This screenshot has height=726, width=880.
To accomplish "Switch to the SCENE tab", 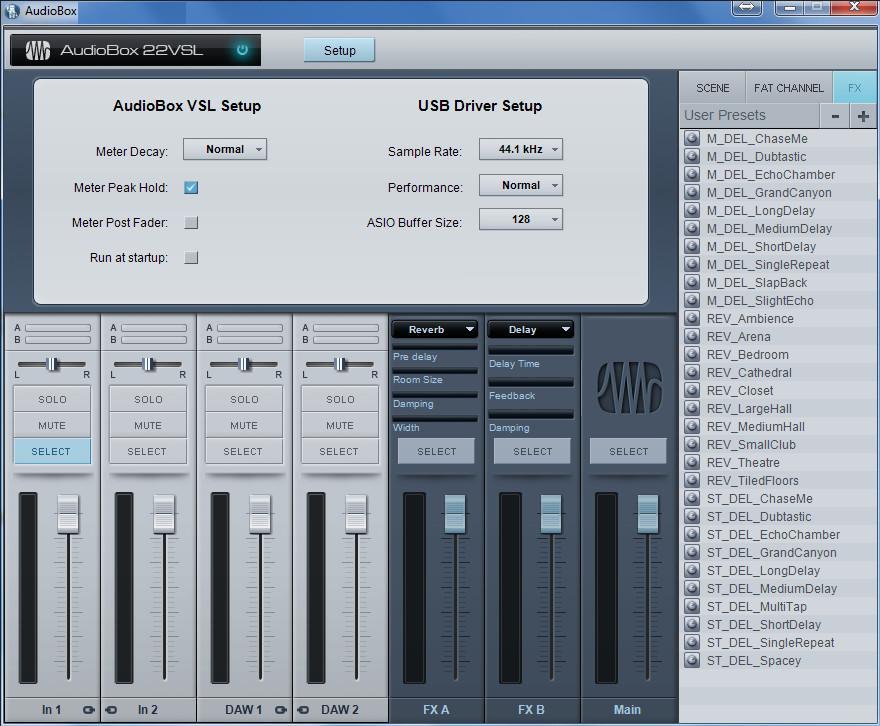I will 712,87.
